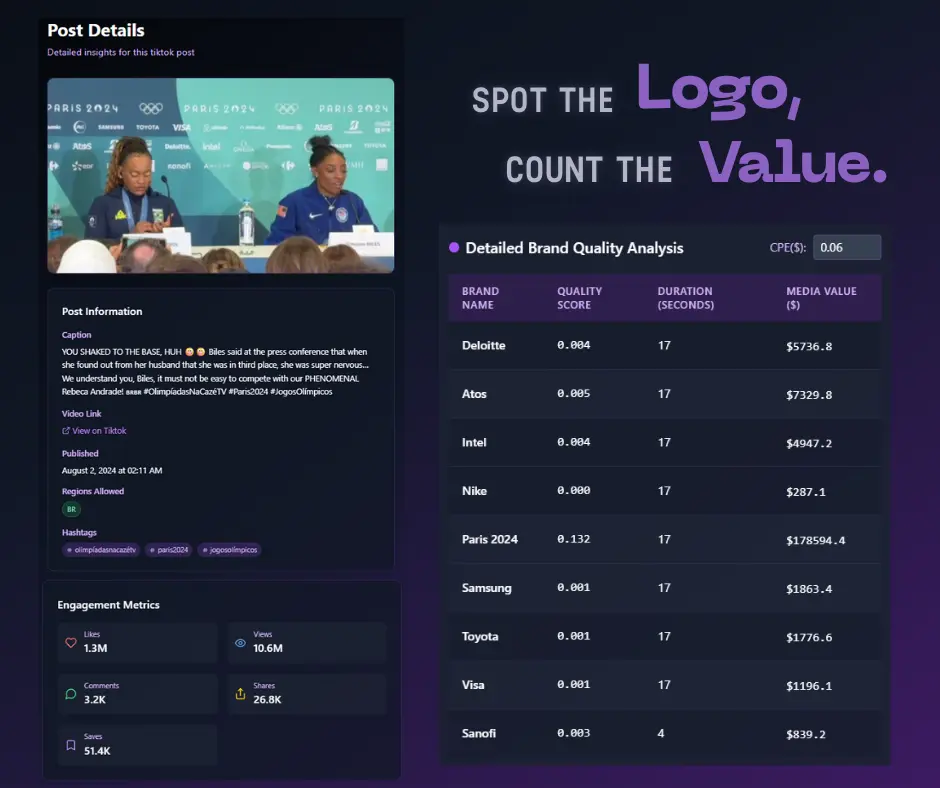Click the paris2024 hashtag chip

pyautogui.click(x=168, y=549)
